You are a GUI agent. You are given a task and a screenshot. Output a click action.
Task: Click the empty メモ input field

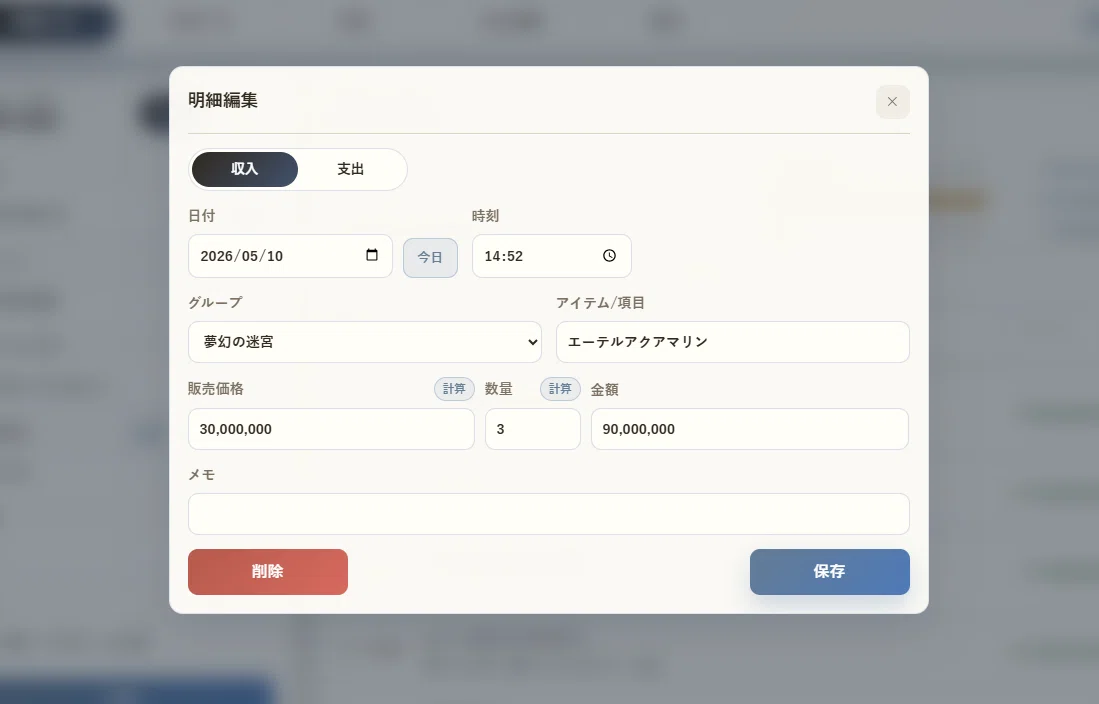click(549, 514)
